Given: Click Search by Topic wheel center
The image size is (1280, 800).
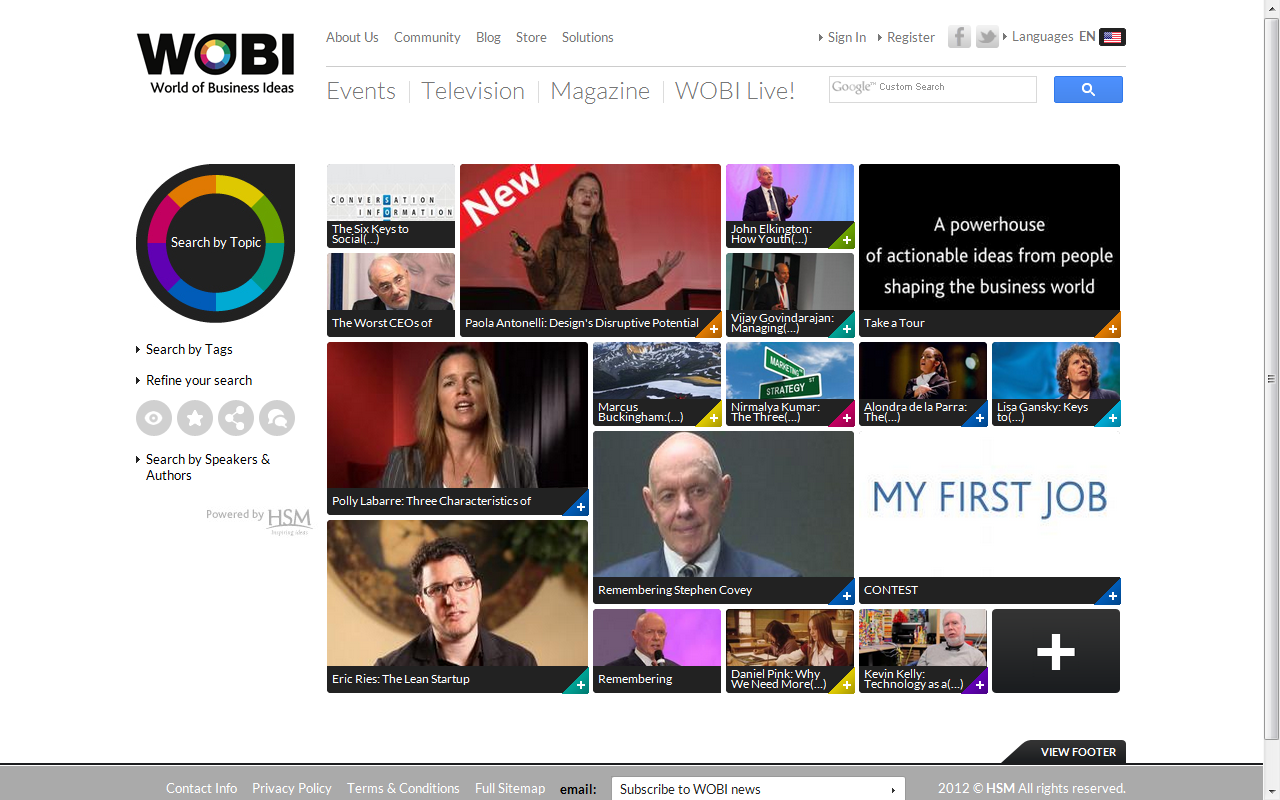Looking at the screenshot, I should (216, 243).
